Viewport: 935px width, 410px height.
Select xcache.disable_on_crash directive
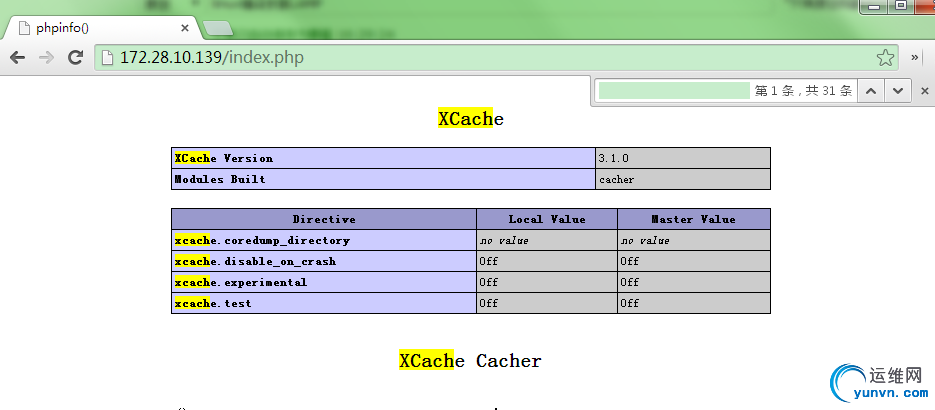(255, 262)
